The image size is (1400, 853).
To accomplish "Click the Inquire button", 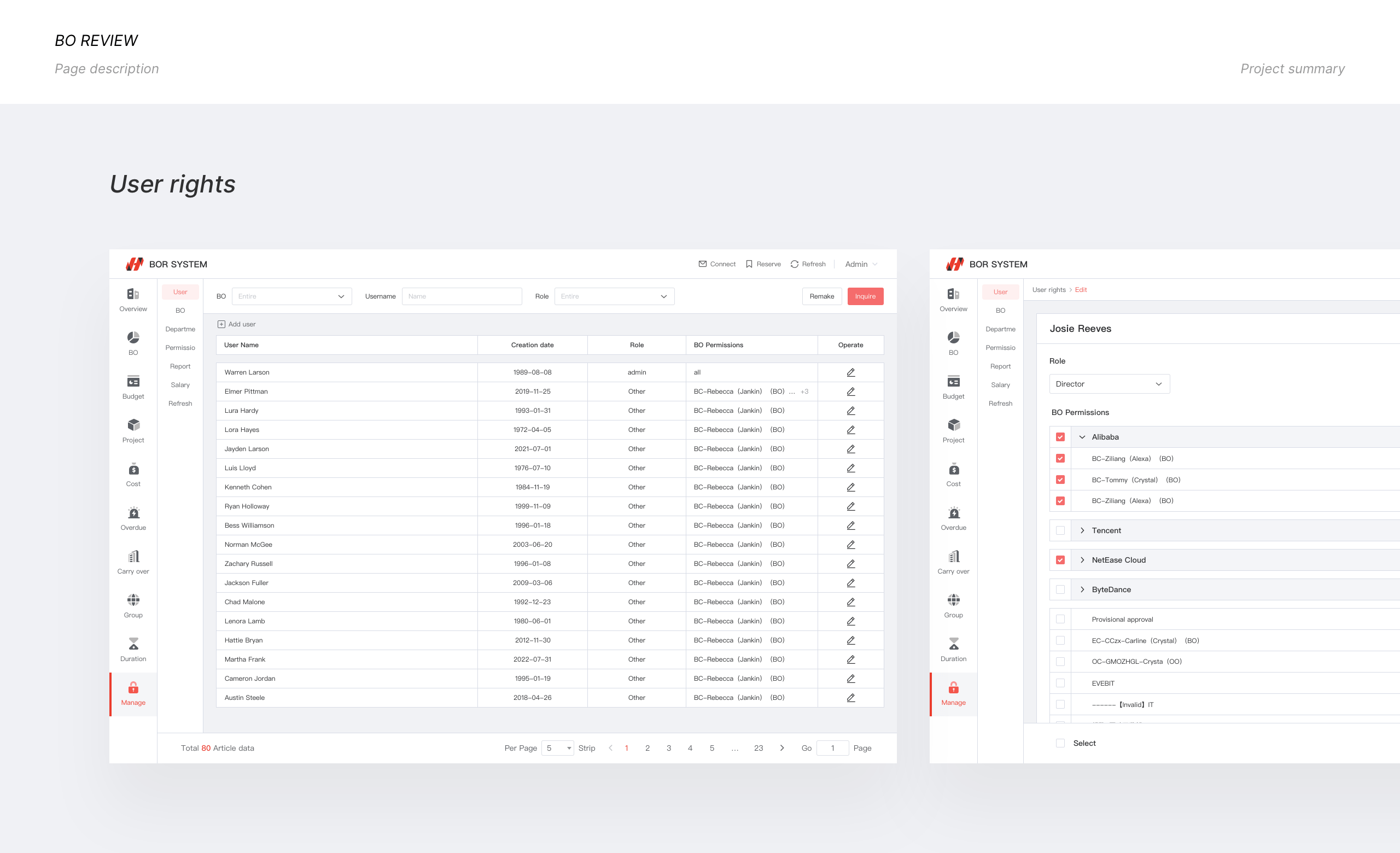I will tap(865, 296).
